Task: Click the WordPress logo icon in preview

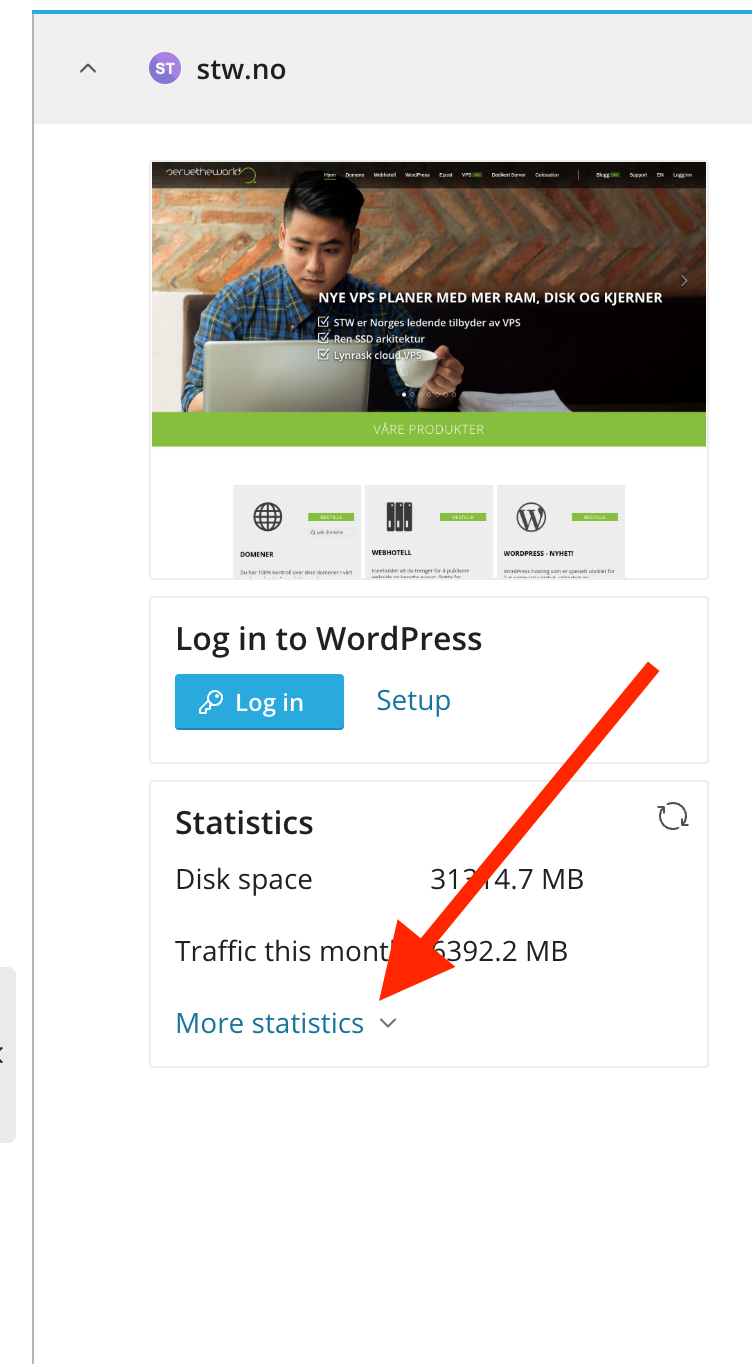Action: tap(531, 517)
